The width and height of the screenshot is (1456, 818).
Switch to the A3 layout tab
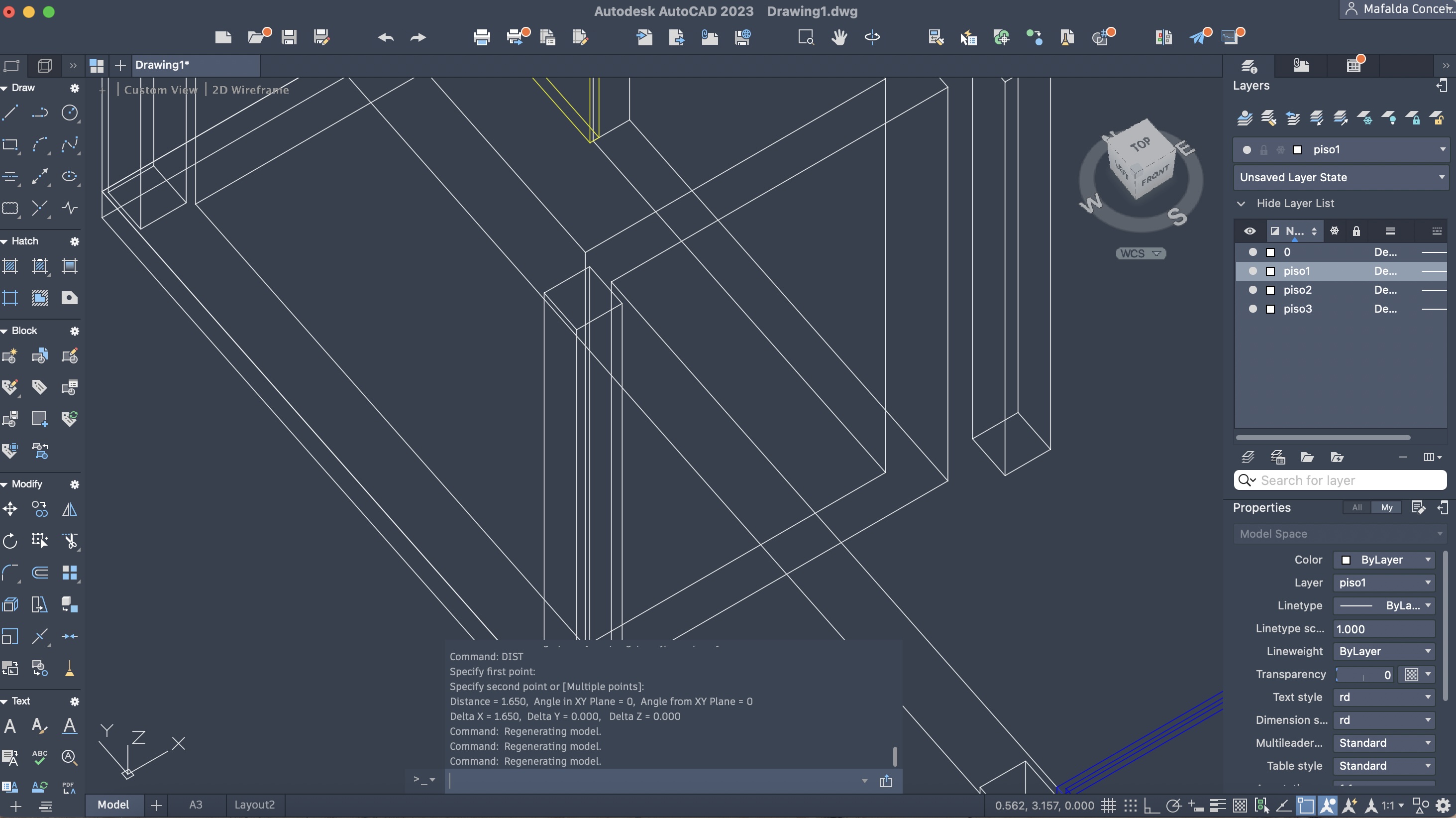pyautogui.click(x=196, y=805)
